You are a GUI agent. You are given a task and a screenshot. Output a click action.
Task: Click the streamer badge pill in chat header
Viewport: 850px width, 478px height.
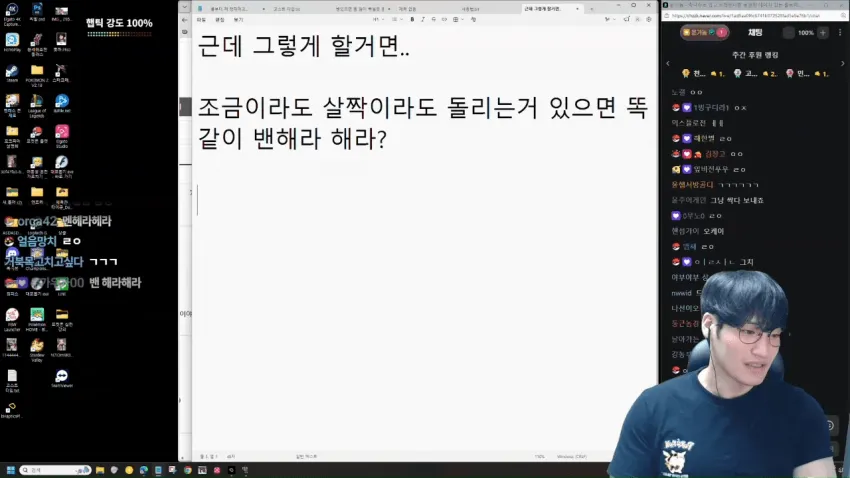[x=704, y=33]
